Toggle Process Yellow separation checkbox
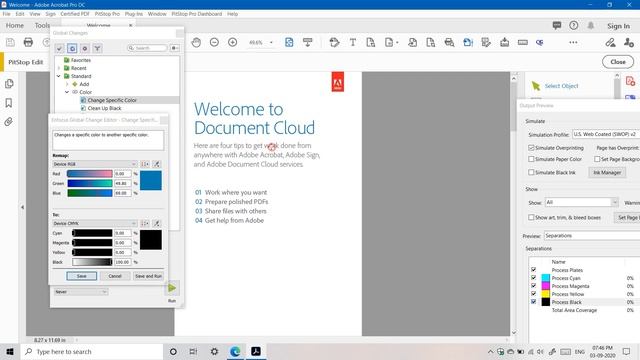Viewport: 640px width, 360px height. 533,294
